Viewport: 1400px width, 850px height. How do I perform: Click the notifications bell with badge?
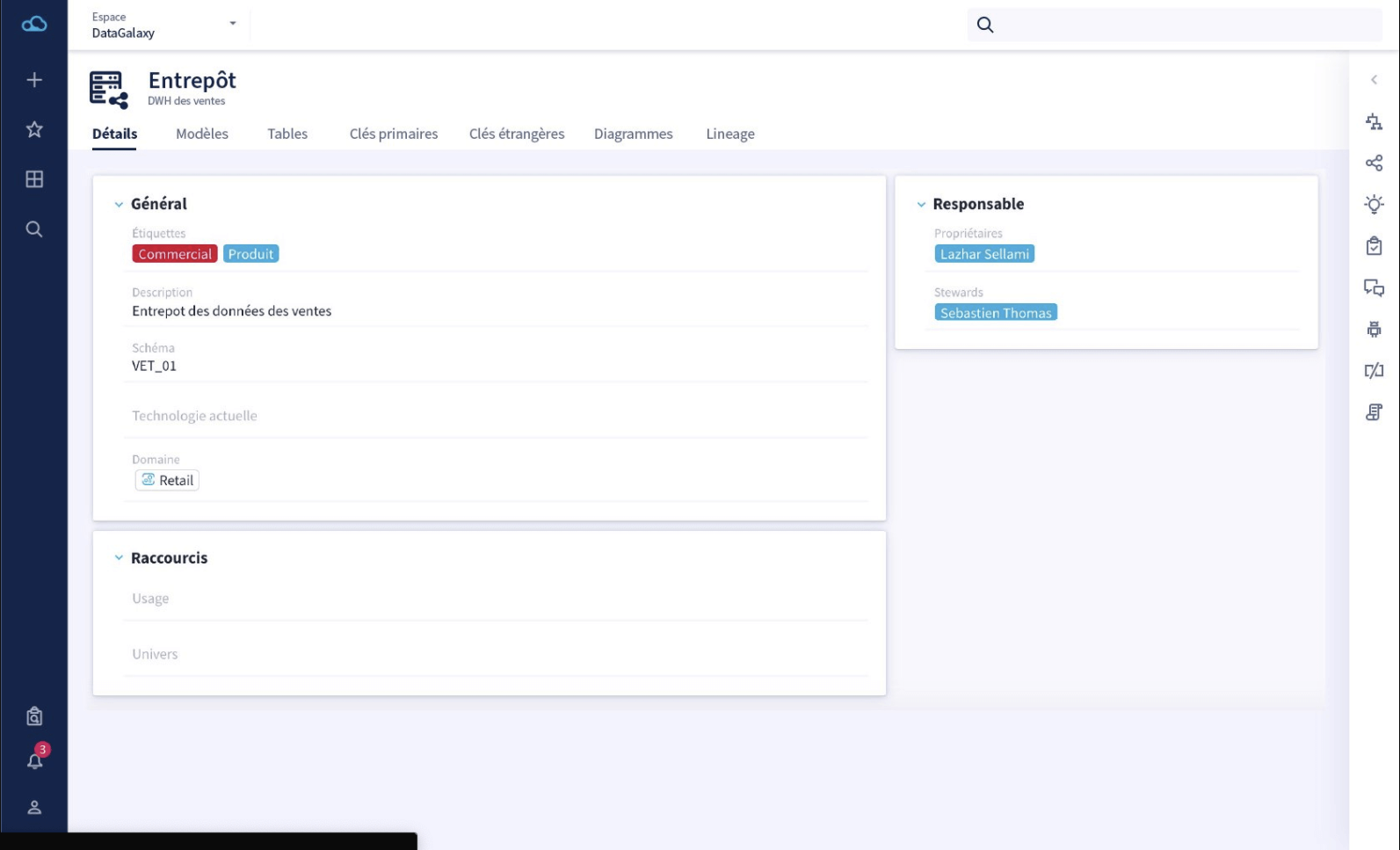tap(36, 758)
